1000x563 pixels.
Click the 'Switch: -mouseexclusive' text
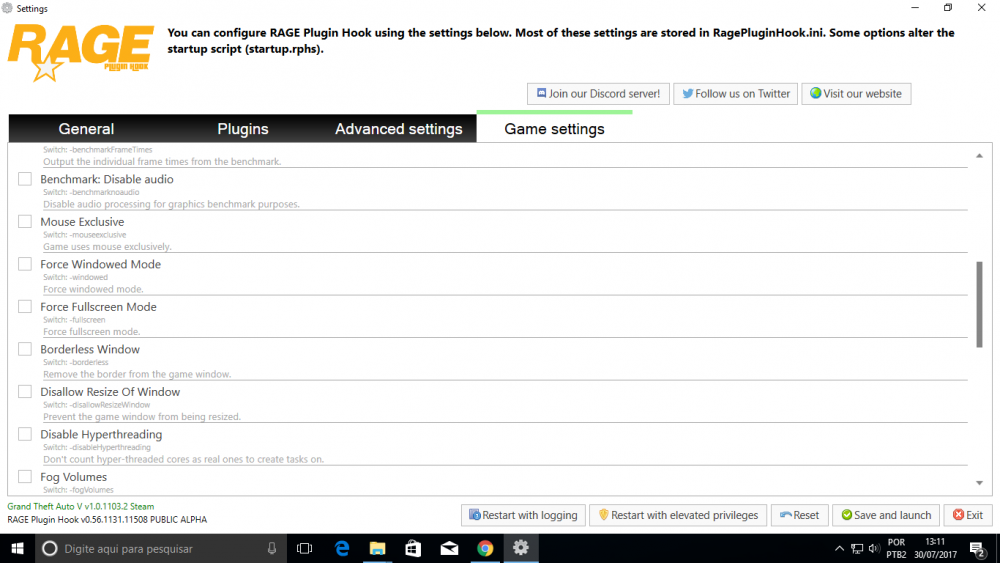pos(85,235)
